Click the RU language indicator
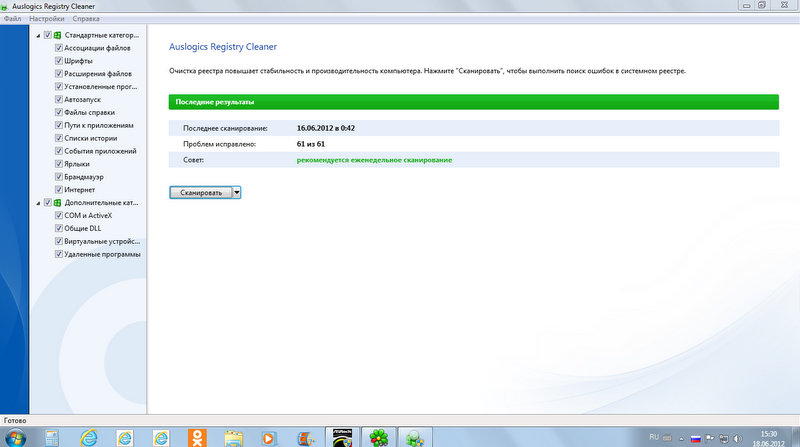 (654, 437)
